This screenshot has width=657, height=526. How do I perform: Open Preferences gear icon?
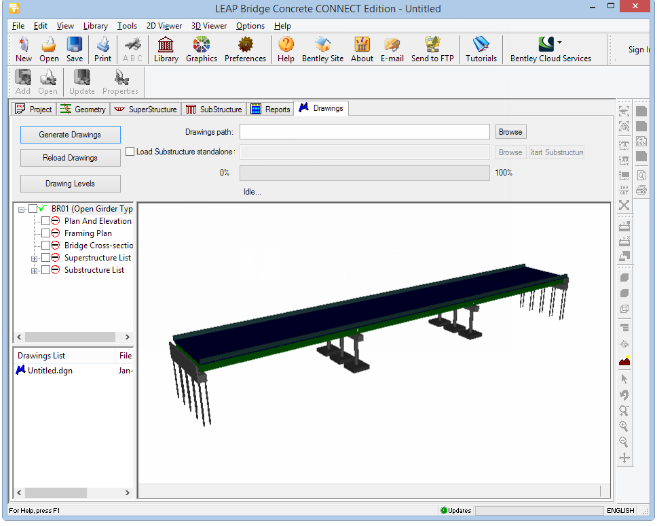pos(245,49)
